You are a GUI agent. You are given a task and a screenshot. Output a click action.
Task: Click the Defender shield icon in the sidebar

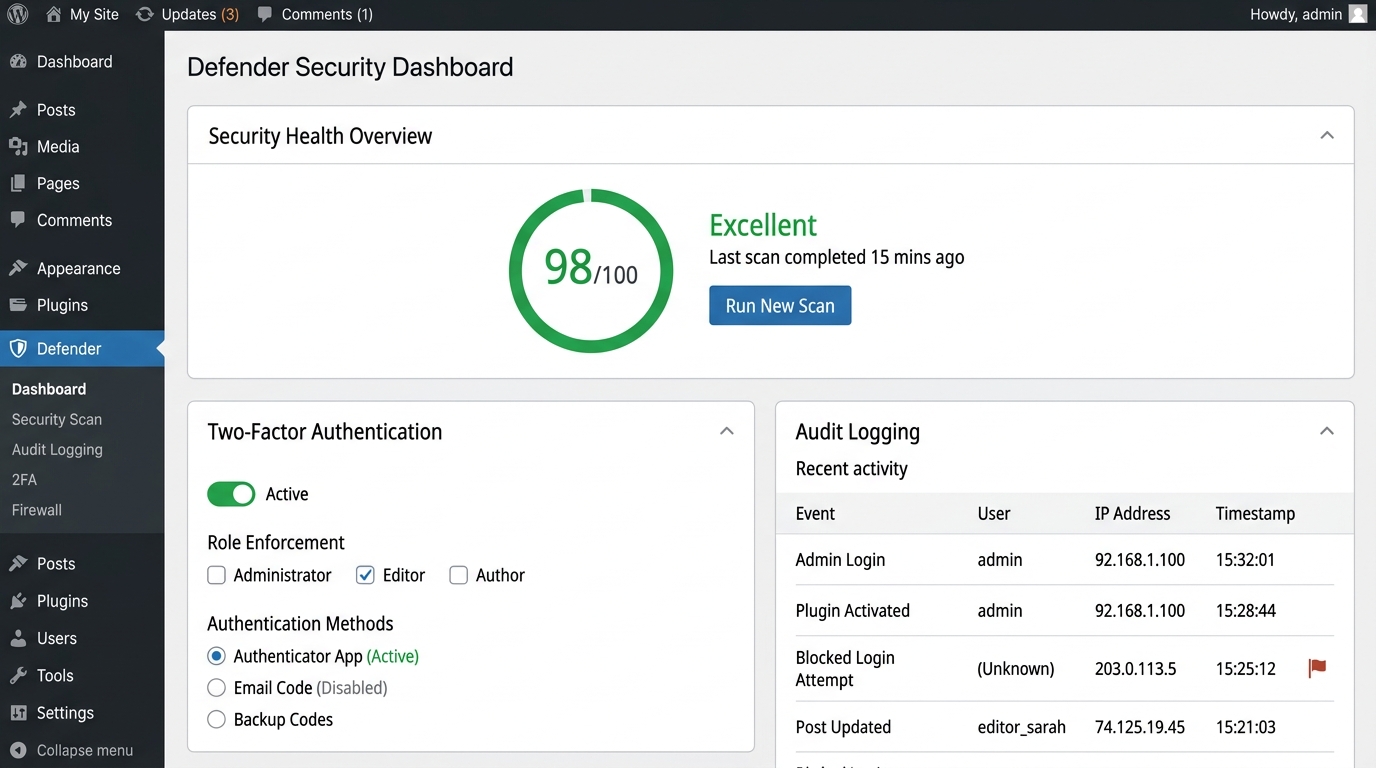tap(17, 349)
